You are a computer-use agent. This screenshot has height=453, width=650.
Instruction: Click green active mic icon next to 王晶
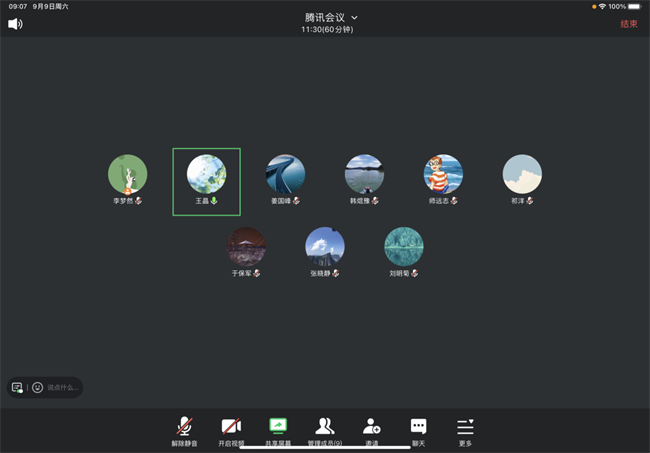pos(214,201)
